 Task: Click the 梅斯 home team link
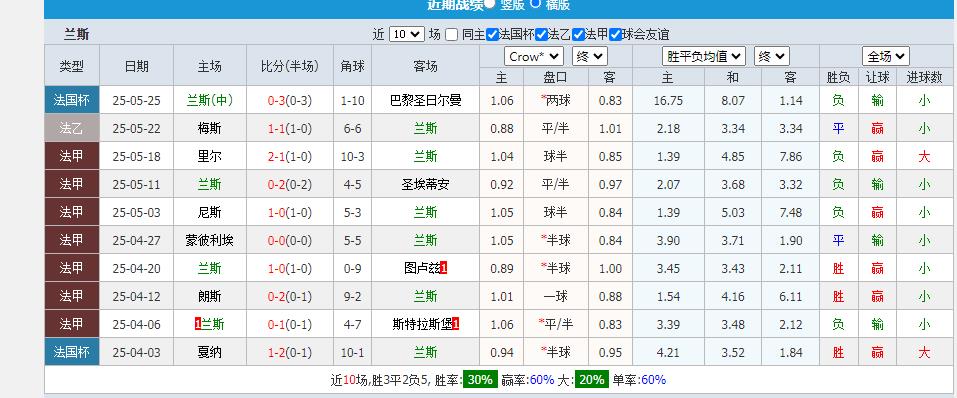(210, 128)
